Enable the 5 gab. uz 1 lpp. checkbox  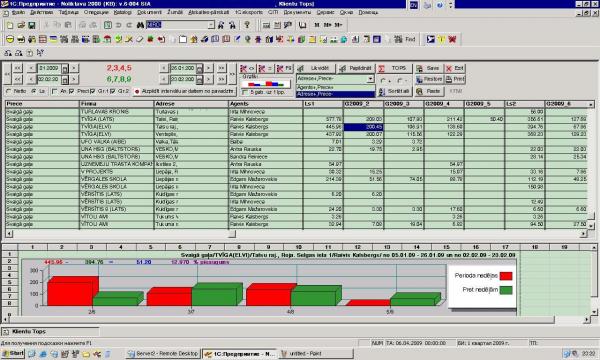245,92
